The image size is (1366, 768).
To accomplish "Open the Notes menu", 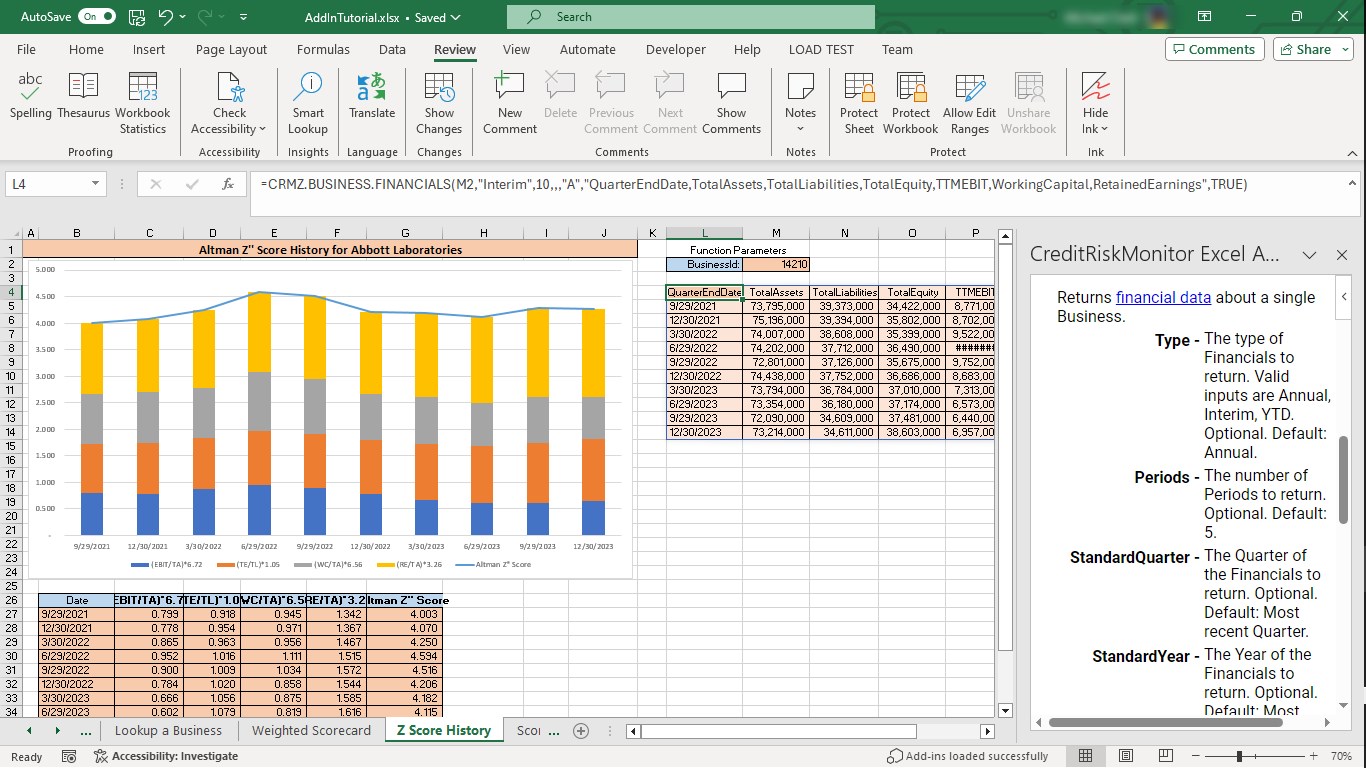I will pos(800,103).
